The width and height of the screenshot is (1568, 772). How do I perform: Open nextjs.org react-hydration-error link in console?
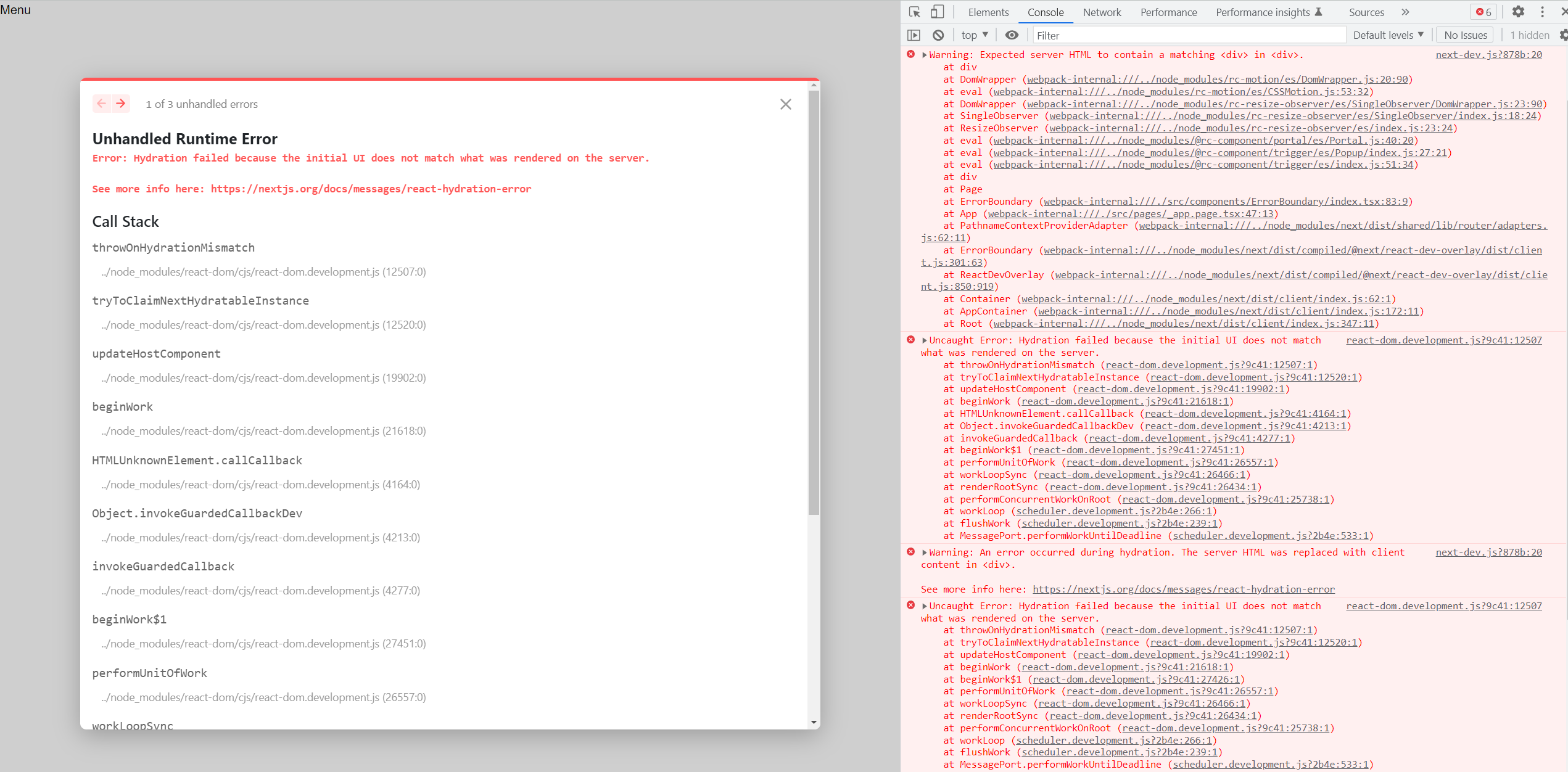pyautogui.click(x=1183, y=589)
